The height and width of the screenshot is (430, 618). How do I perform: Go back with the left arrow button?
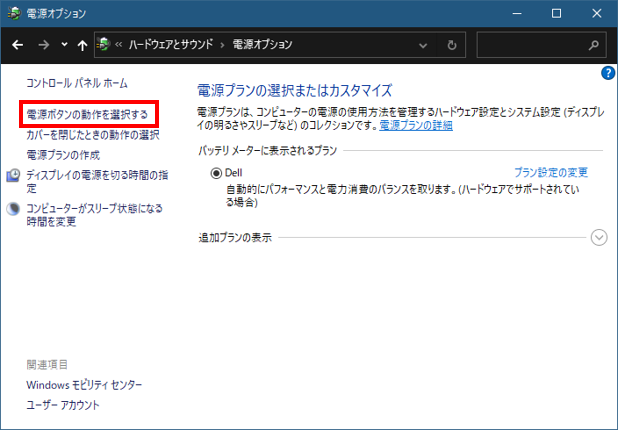coord(17,45)
